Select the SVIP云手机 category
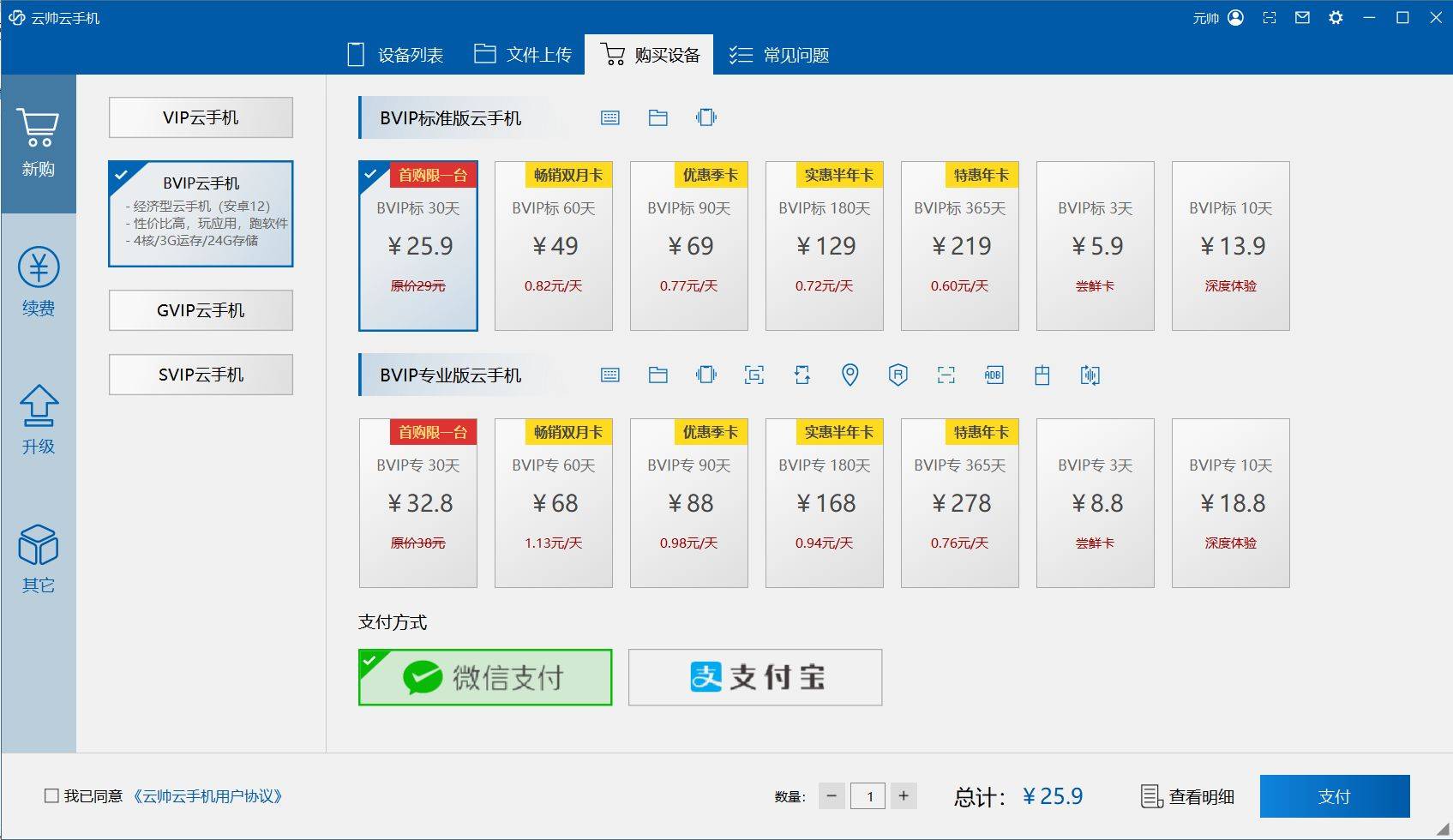Image resolution: width=1453 pixels, height=840 pixels. coord(201,375)
